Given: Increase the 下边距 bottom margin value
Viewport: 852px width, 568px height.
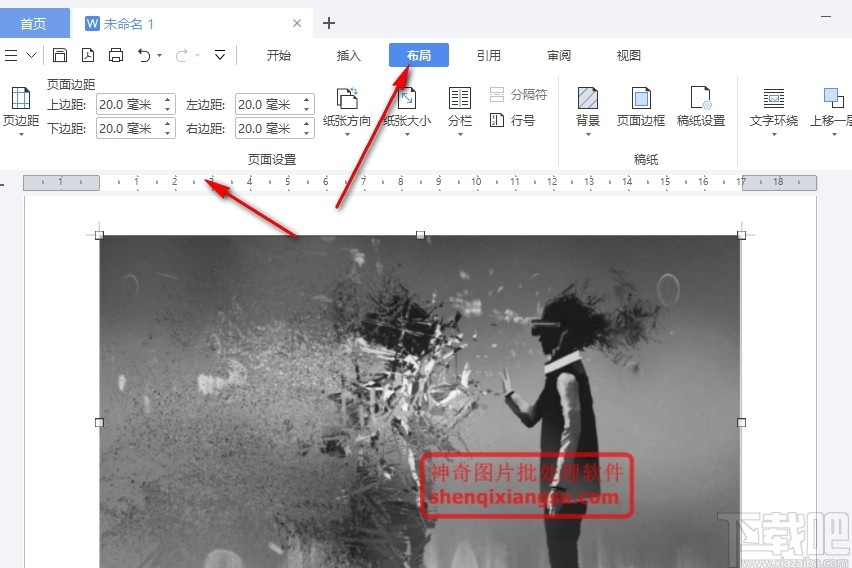Looking at the screenshot, I should (x=168, y=123).
